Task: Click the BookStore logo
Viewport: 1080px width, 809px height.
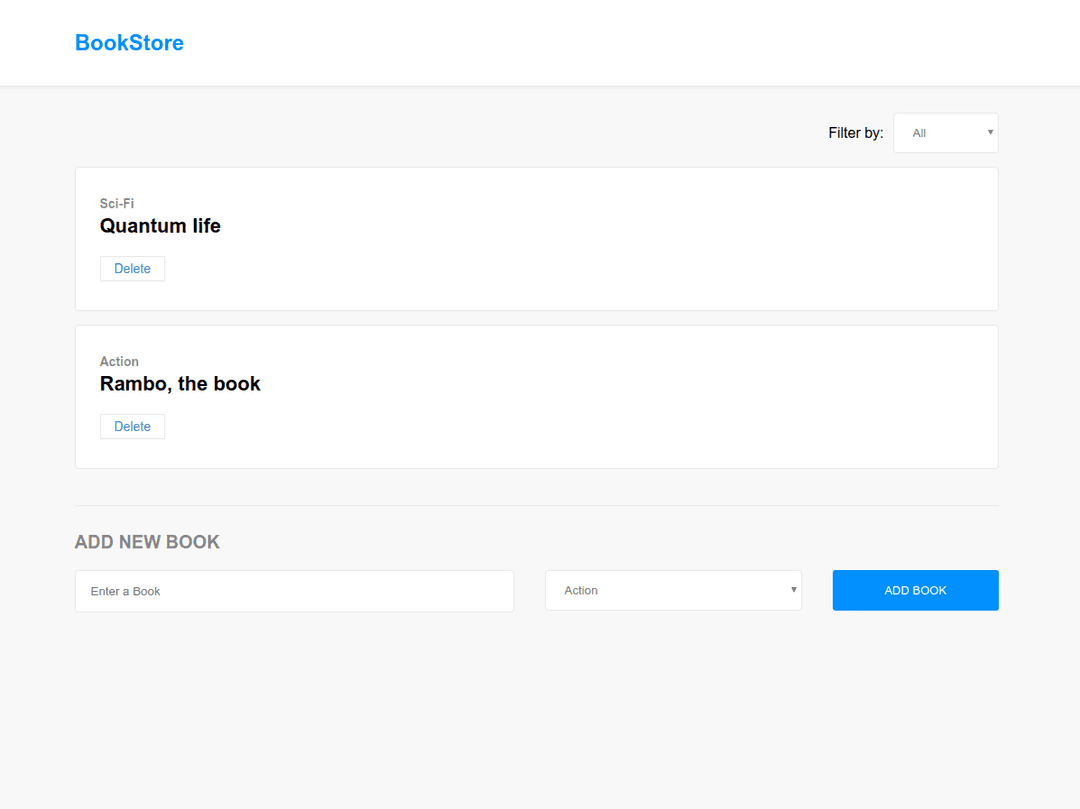Action: coord(129,42)
